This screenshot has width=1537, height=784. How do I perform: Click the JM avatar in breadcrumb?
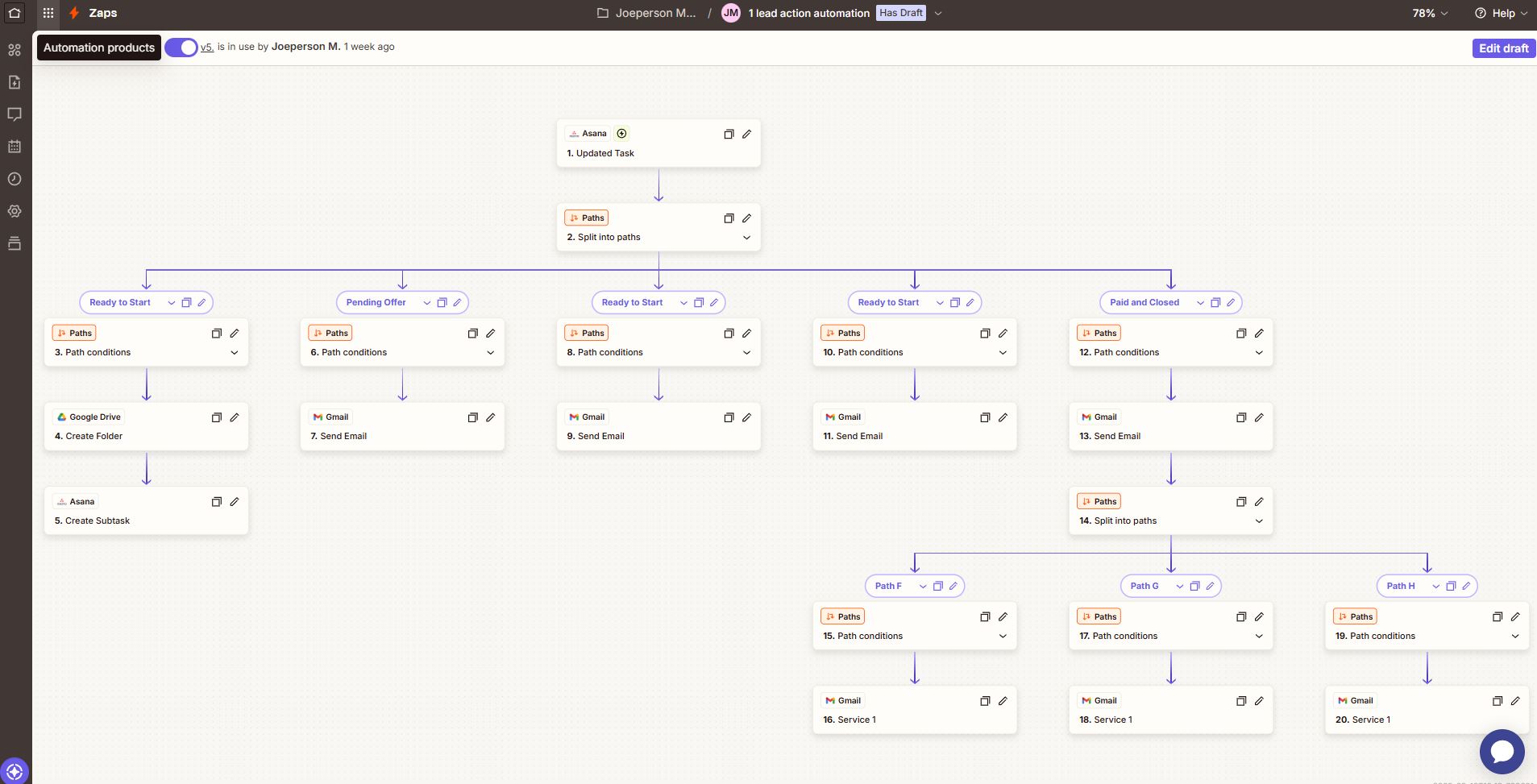coord(731,13)
